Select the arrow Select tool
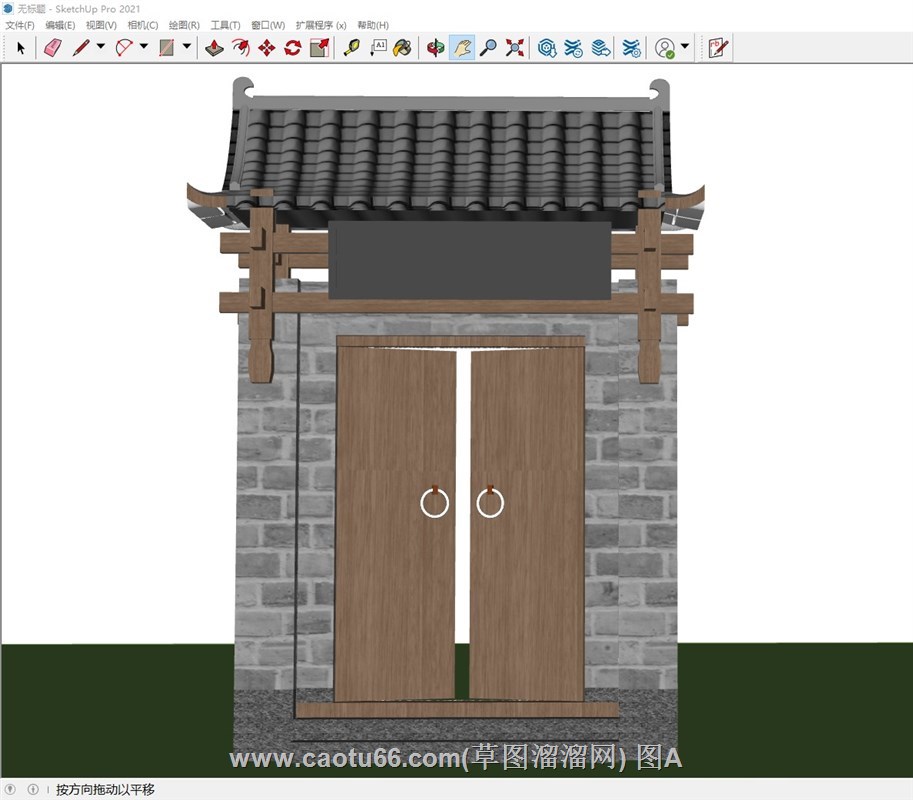The height and width of the screenshot is (800, 913). pyautogui.click(x=21, y=47)
